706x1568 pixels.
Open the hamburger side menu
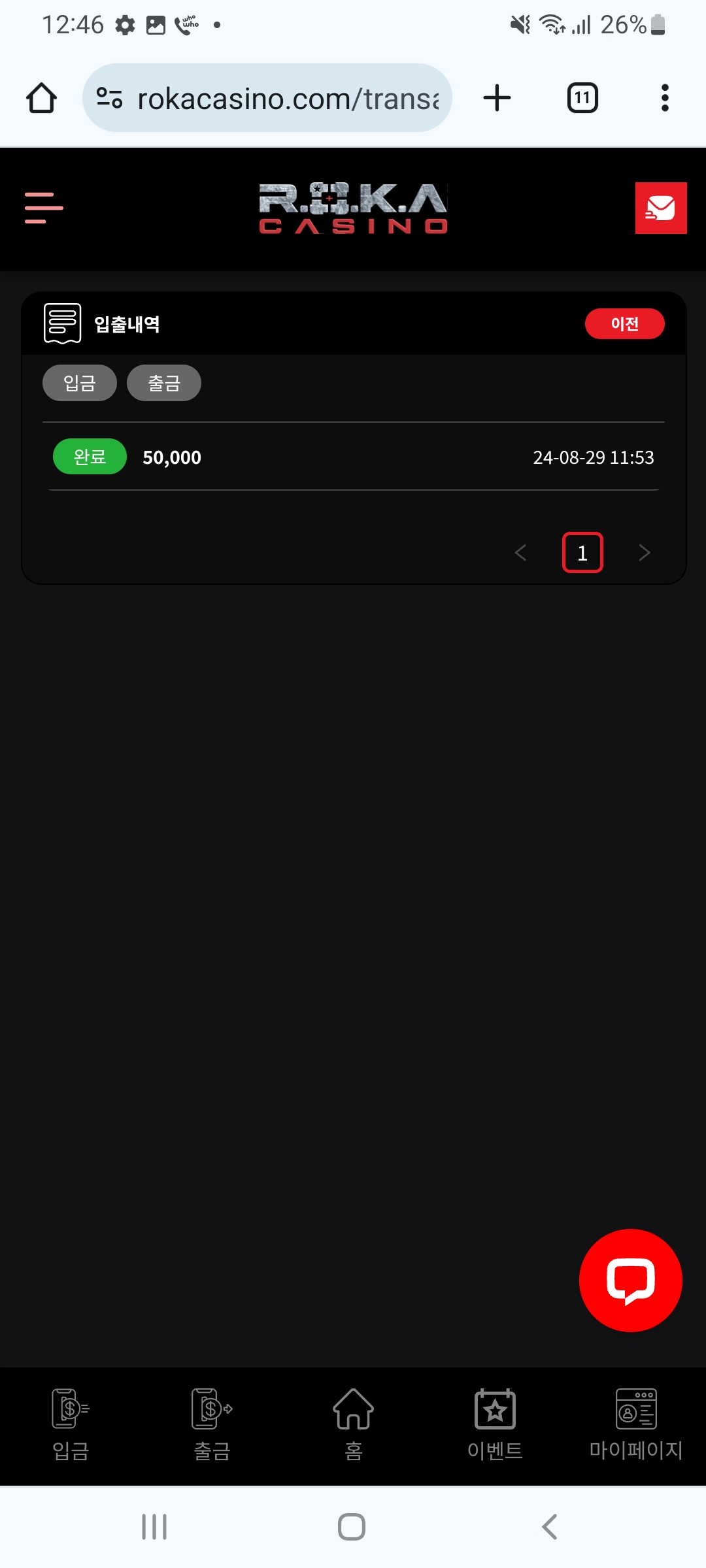[44, 208]
